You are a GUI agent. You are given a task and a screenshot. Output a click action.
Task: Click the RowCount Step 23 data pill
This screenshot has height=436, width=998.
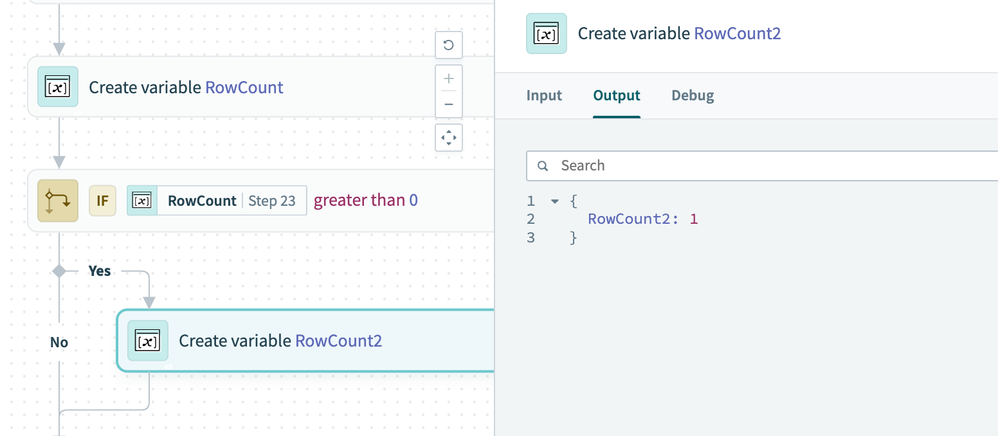pos(218,201)
